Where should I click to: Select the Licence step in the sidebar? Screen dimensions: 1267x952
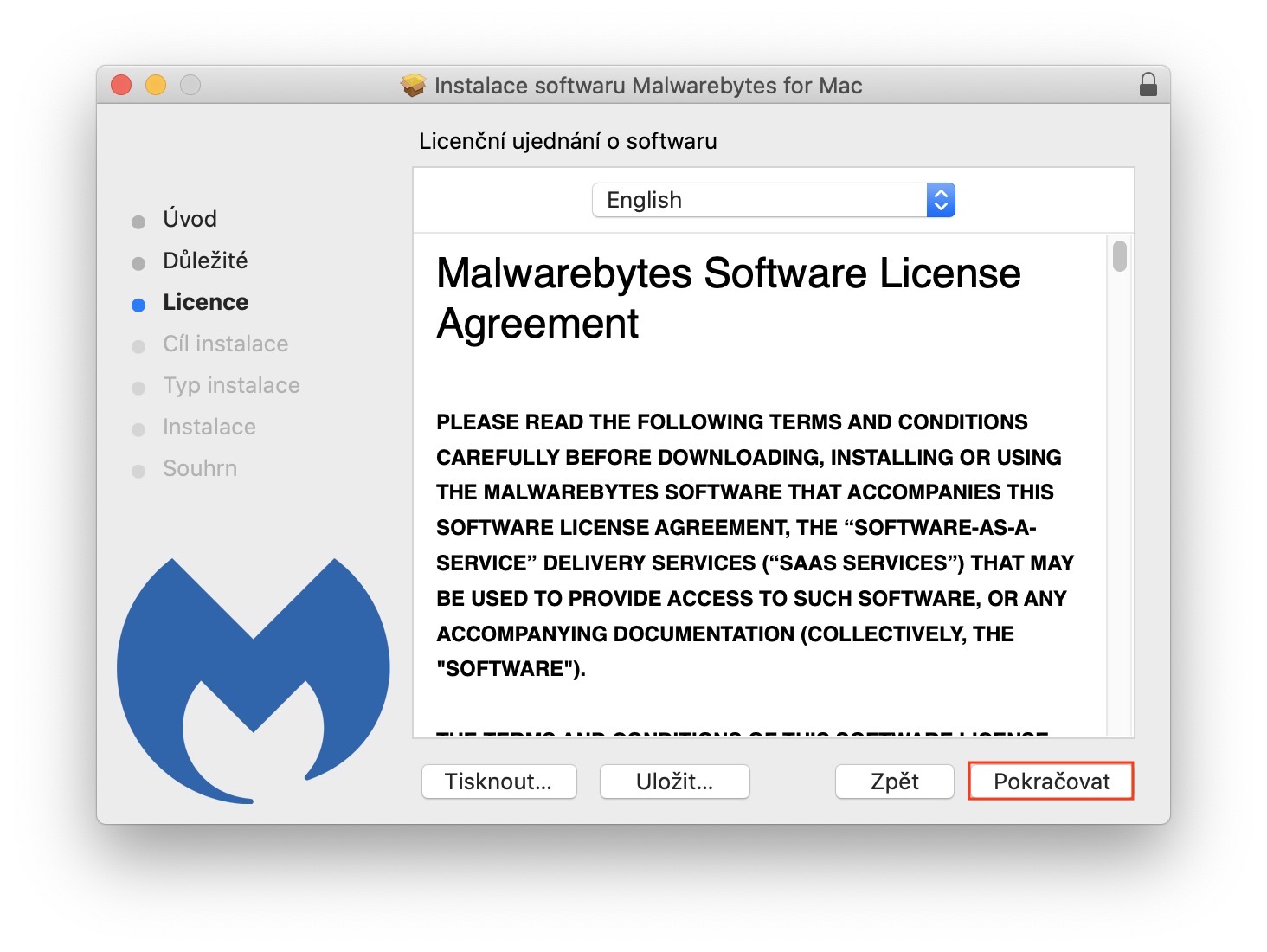[205, 302]
